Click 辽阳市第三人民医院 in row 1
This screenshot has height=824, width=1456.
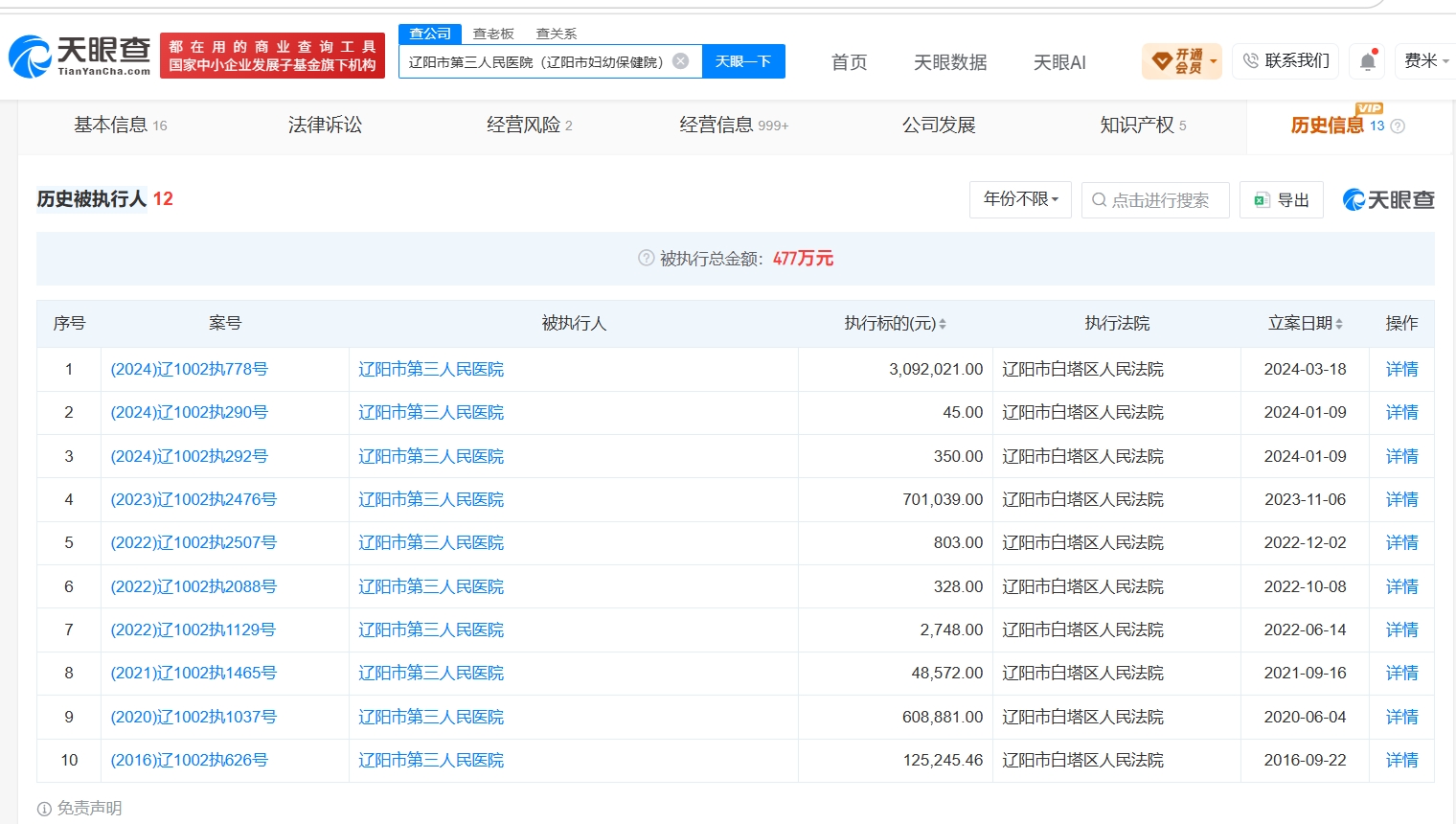click(x=431, y=369)
